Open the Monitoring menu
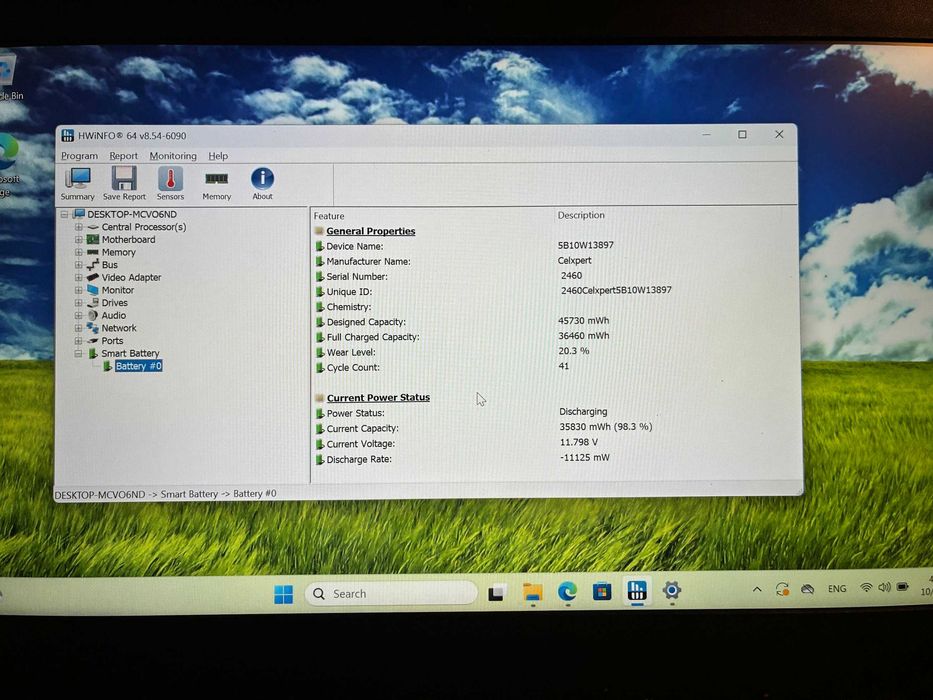Viewport: 933px width, 700px height. [x=173, y=156]
